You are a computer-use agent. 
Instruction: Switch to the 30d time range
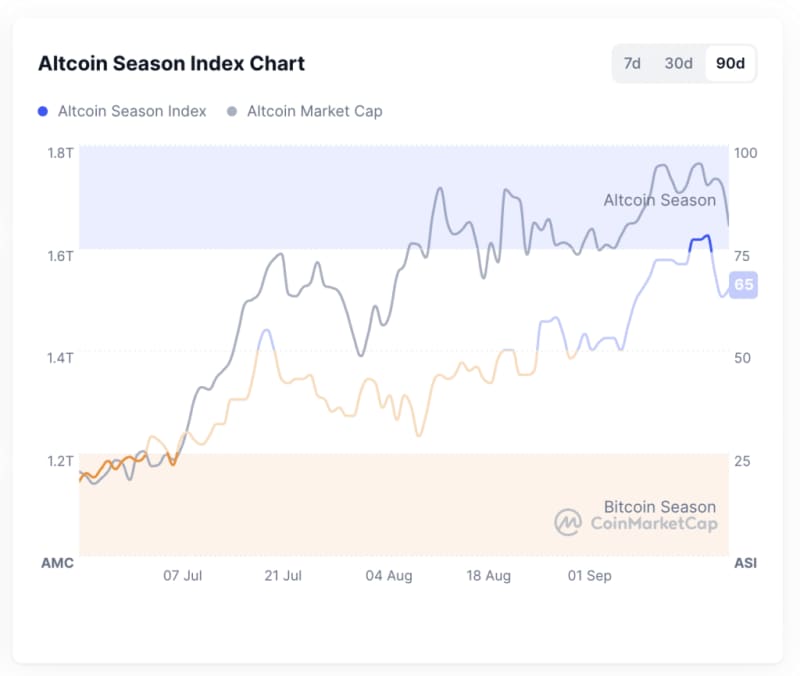click(x=678, y=63)
